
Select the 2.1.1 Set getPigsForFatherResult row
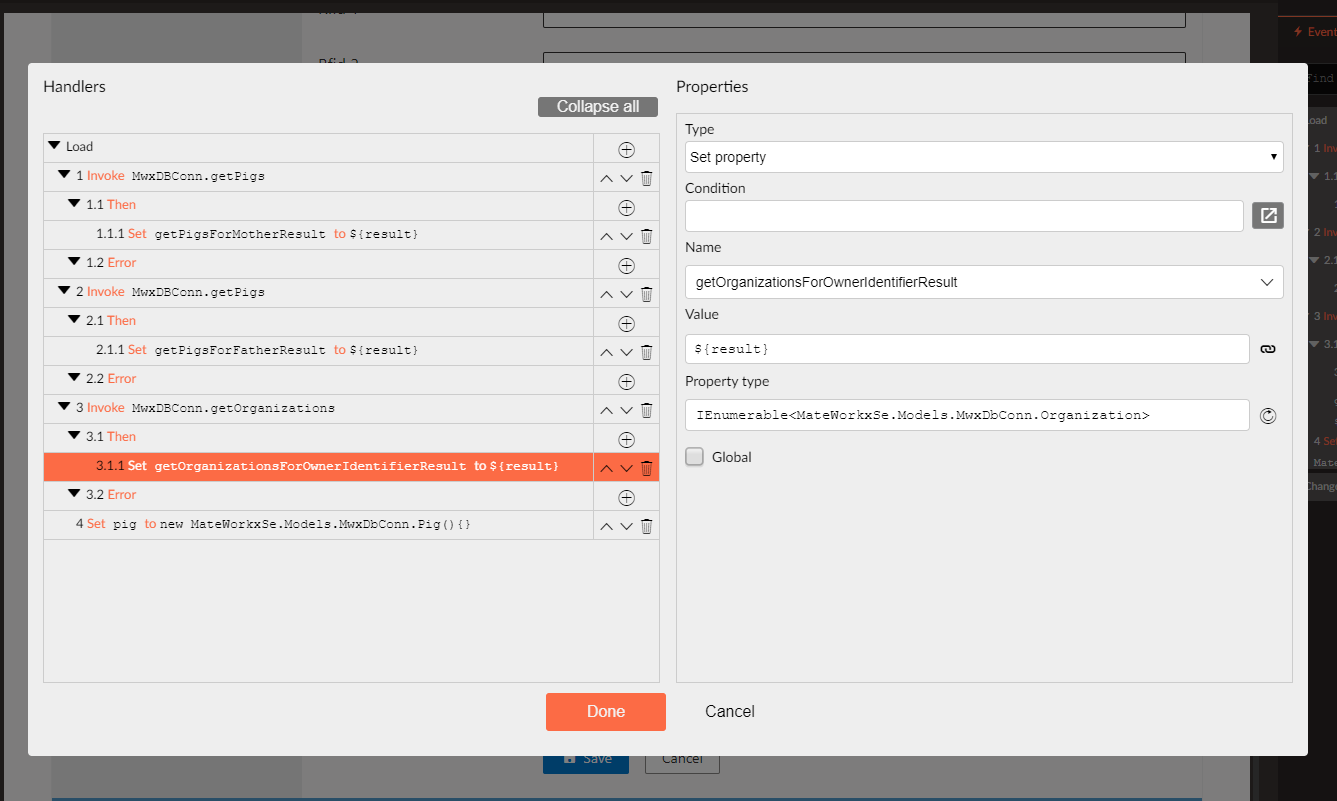click(318, 351)
